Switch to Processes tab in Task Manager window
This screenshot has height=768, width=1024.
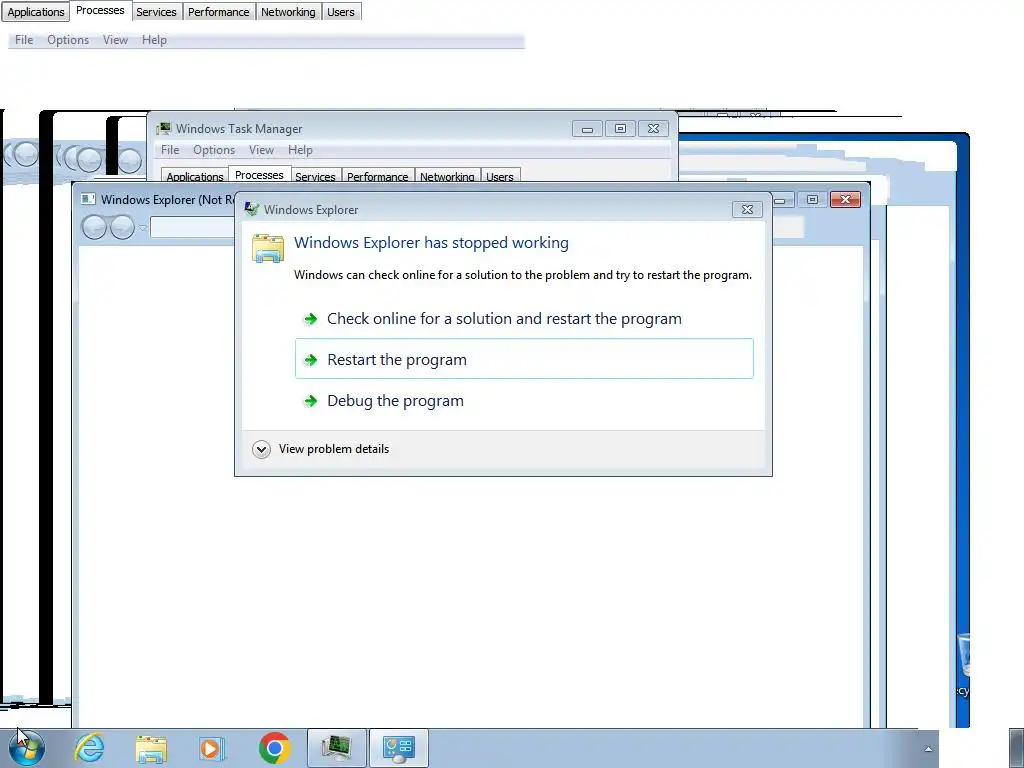(x=259, y=174)
